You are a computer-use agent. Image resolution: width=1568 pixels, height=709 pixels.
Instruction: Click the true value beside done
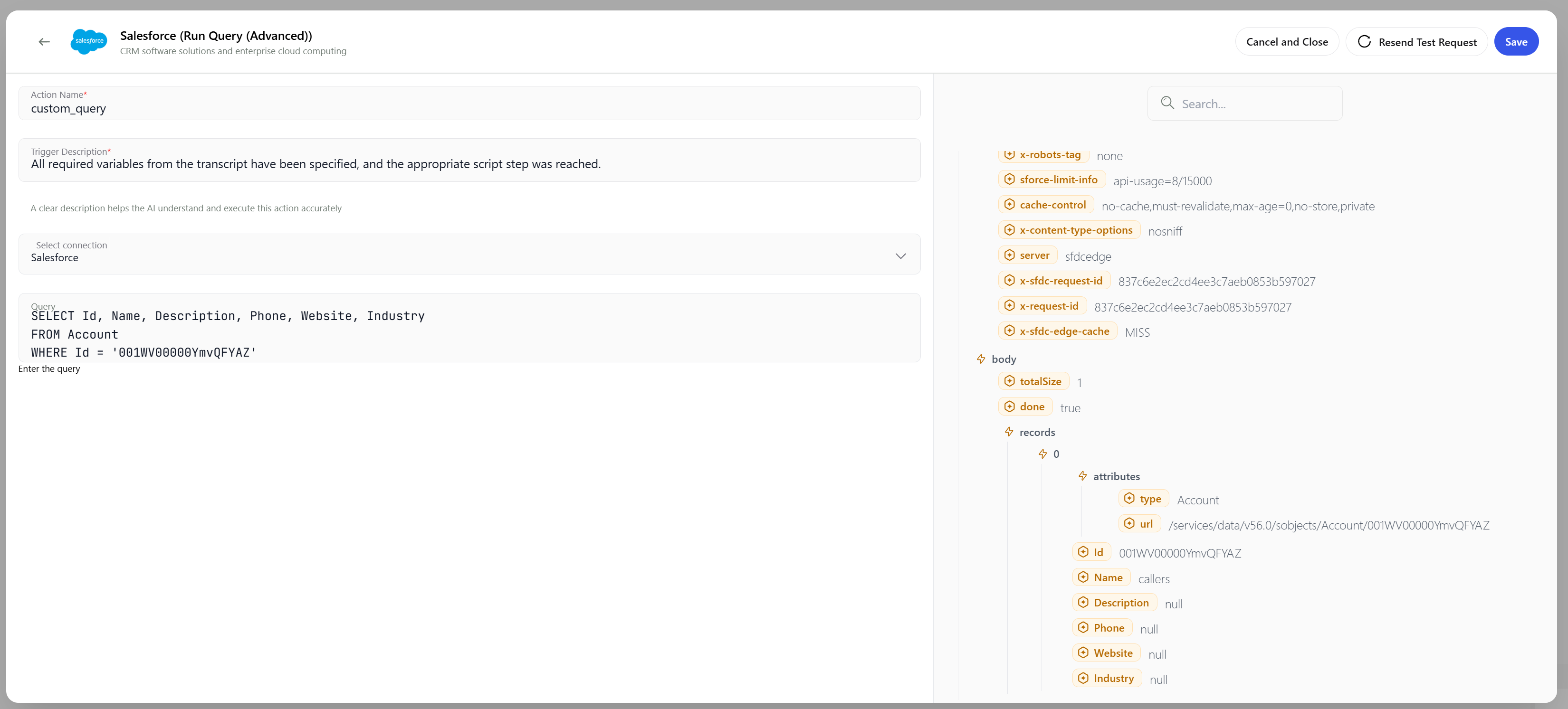click(x=1070, y=408)
